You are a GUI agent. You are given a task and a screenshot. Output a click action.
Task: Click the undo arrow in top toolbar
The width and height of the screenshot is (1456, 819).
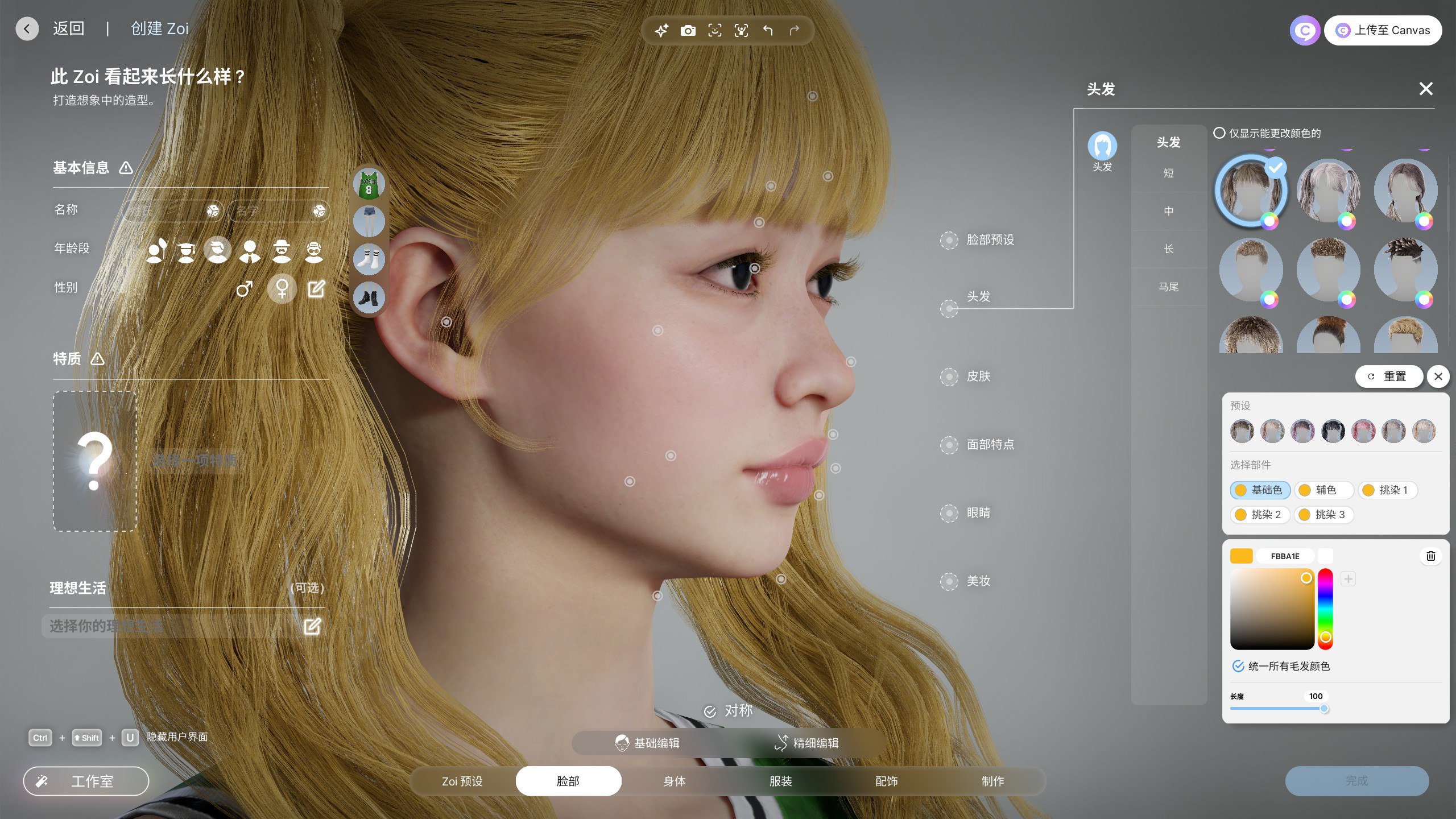point(768,30)
